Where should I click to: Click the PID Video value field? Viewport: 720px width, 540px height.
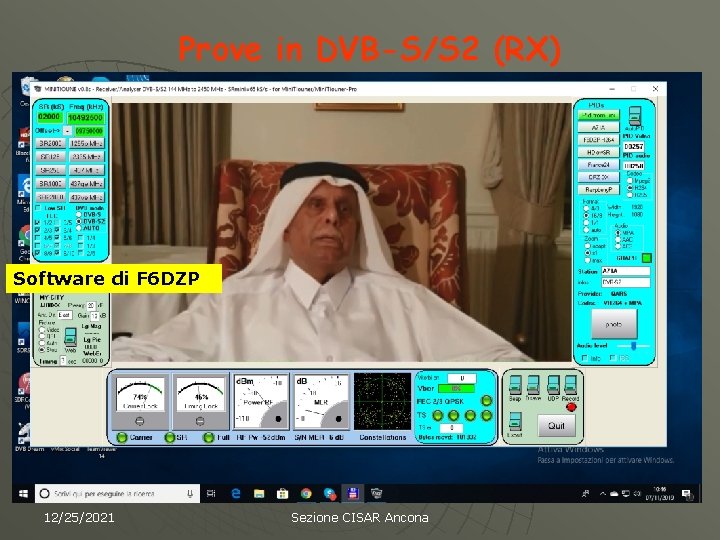pyautogui.click(x=634, y=146)
